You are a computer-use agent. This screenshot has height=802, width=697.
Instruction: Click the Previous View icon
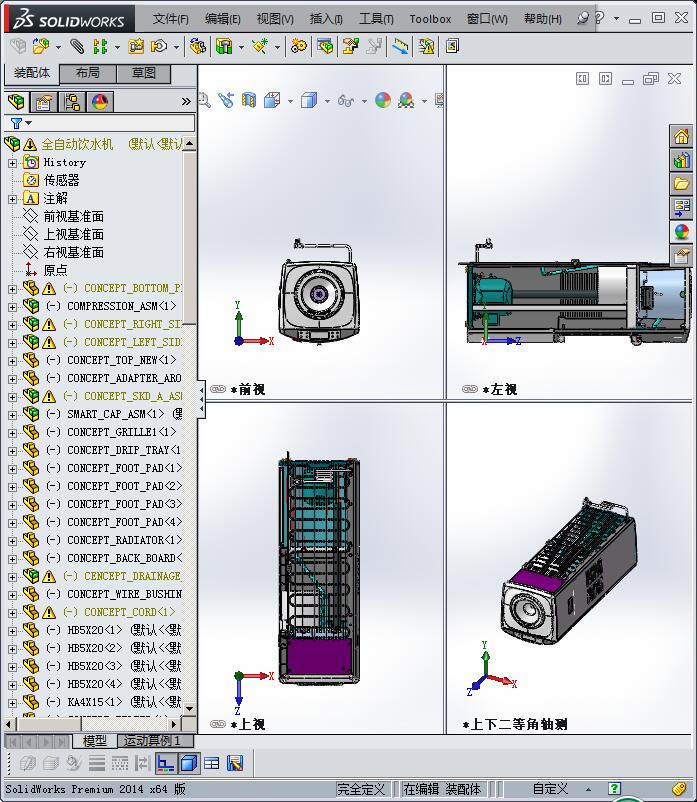(x=226, y=100)
